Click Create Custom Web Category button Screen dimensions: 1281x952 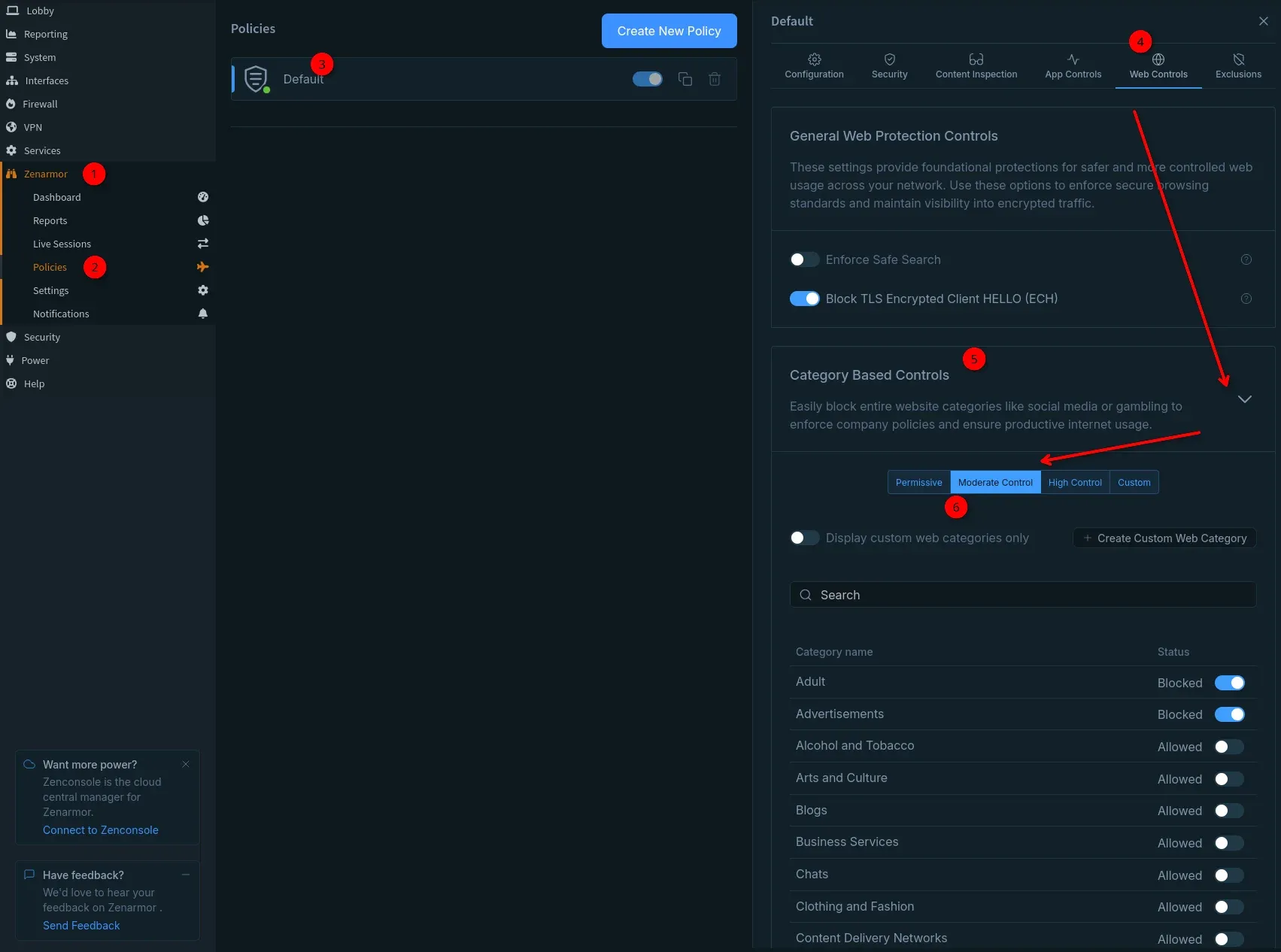tap(1164, 538)
